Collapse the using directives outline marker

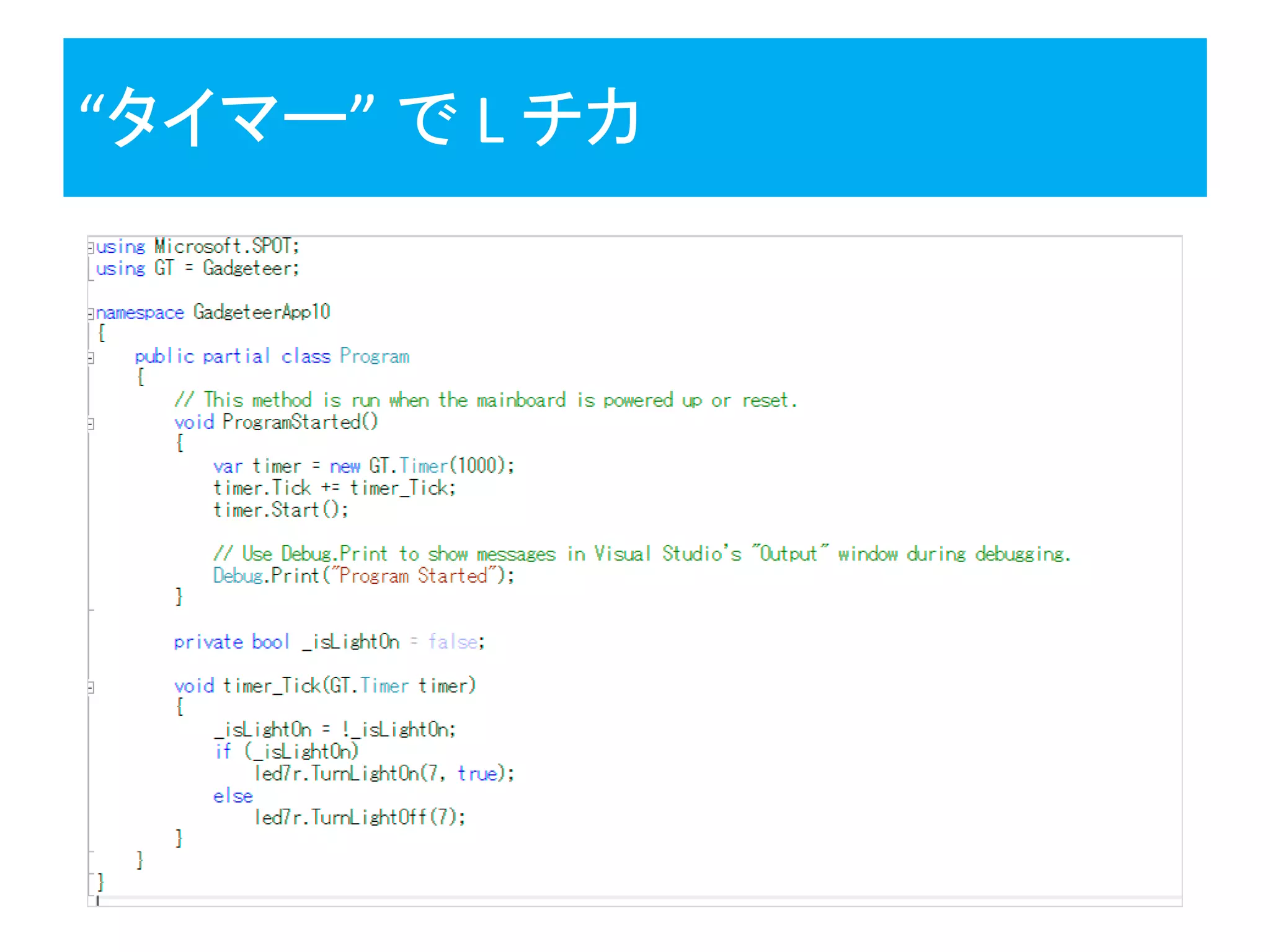tap(91, 247)
